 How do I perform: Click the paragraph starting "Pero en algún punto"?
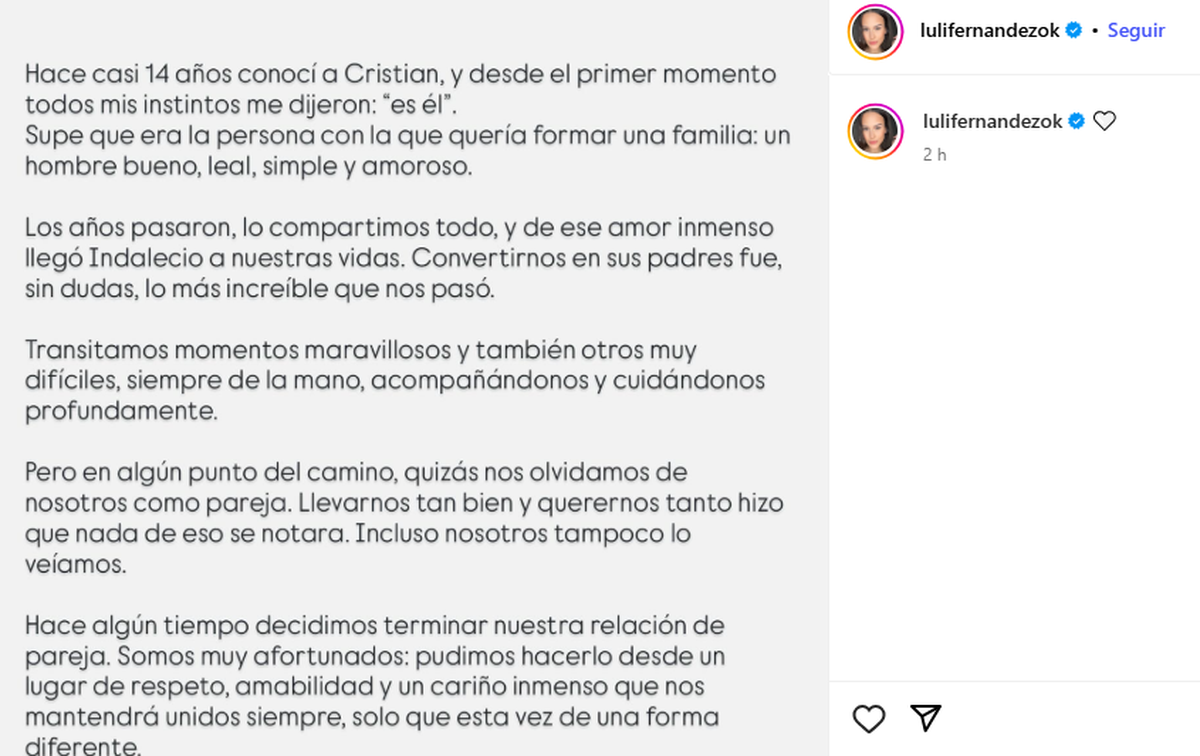(x=400, y=517)
